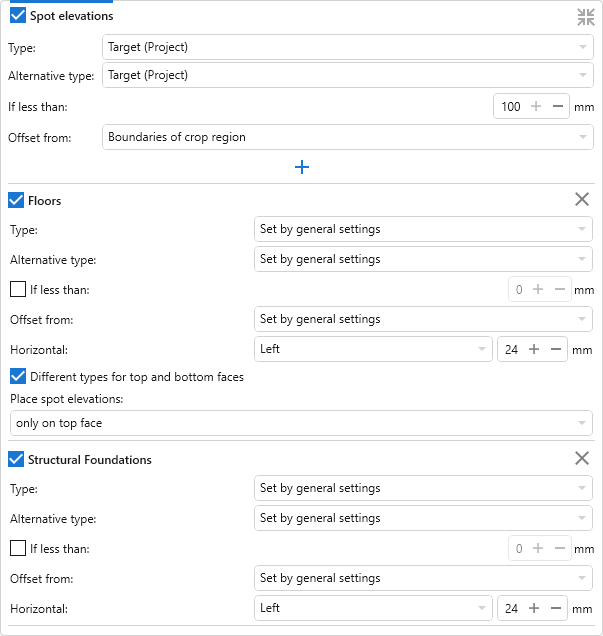Expand the 'only on top face' dropdown
Viewport: 603px width, 636px height.
tap(301, 423)
